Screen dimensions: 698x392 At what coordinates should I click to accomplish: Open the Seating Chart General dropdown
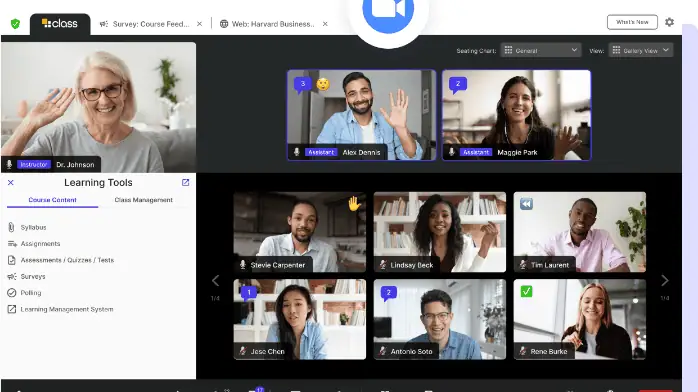(x=541, y=50)
